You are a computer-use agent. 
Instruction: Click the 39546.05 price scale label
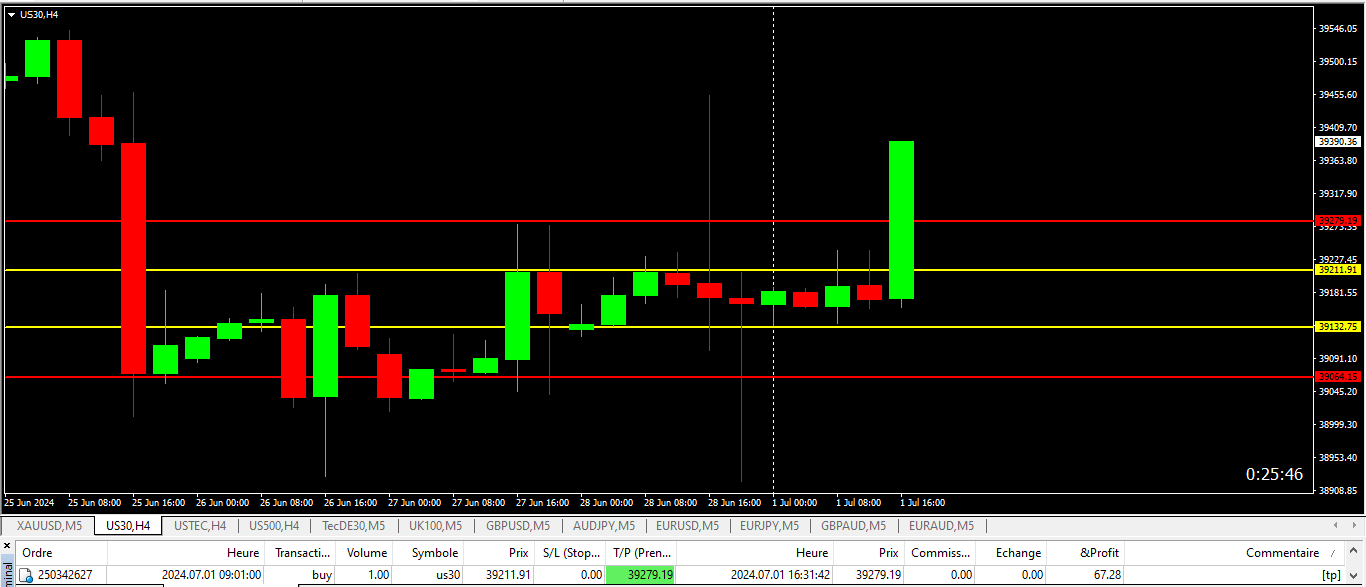[x=1338, y=29]
